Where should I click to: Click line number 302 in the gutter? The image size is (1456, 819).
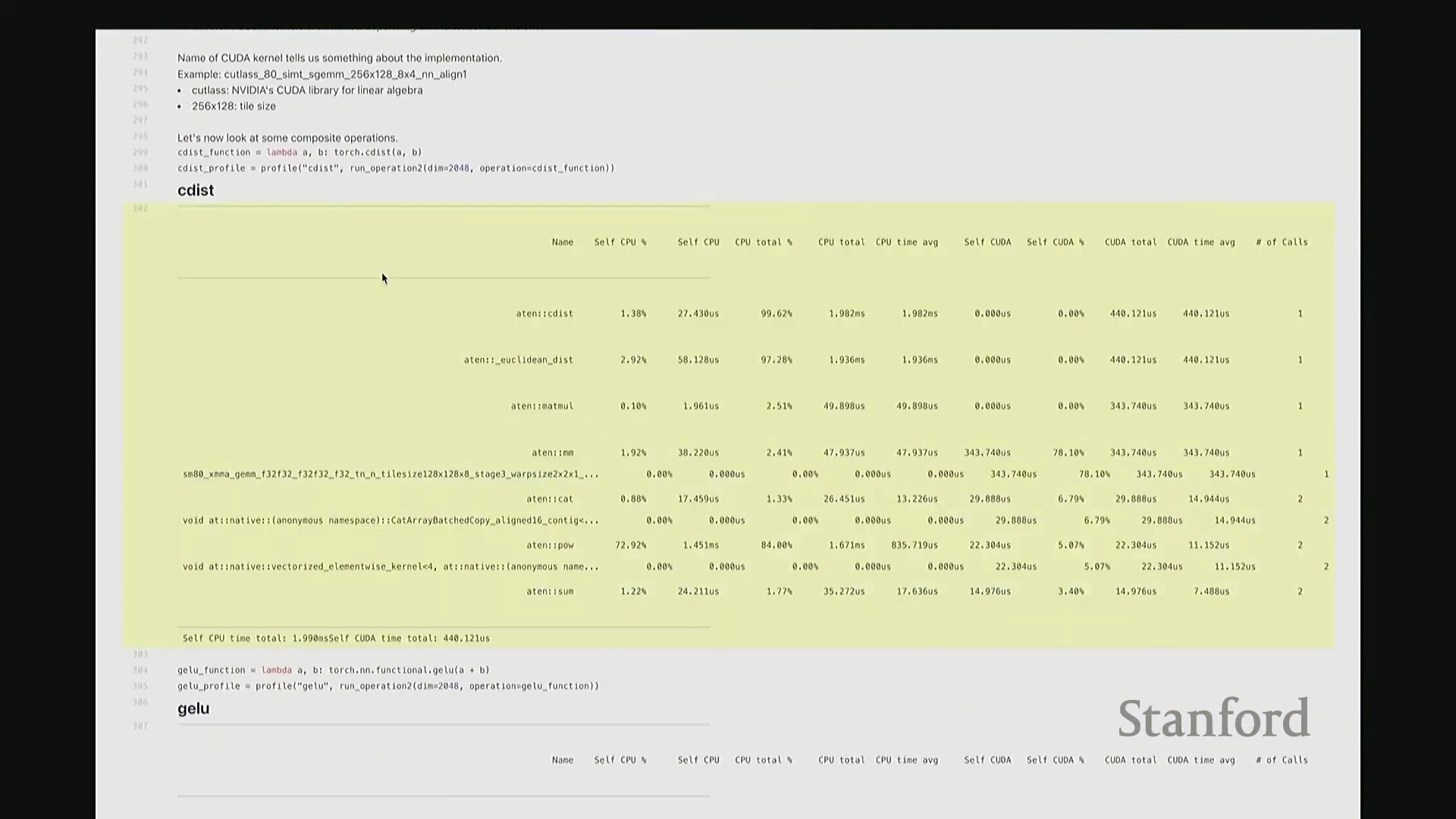140,208
